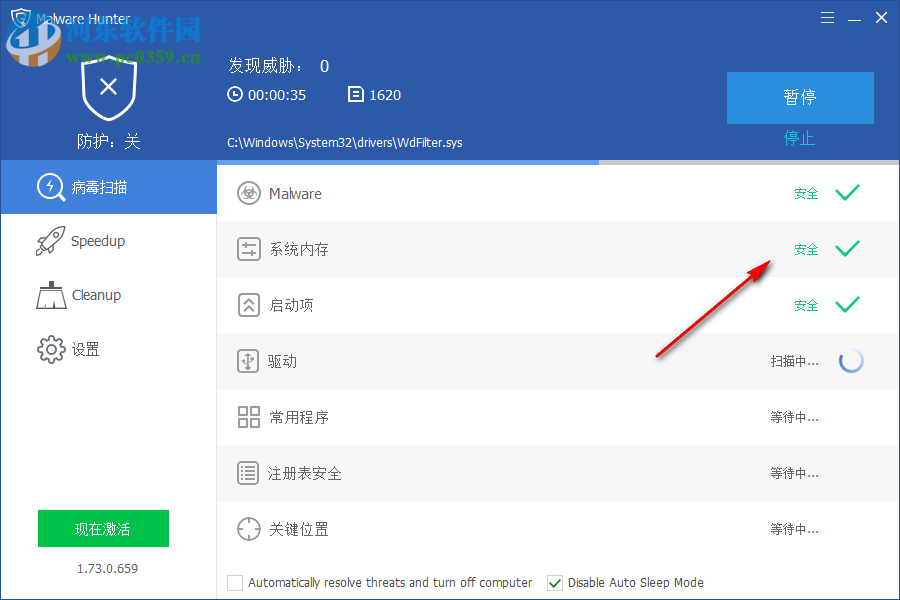The image size is (900, 600).
Task: Disable the Auto Sleep Mode checkbox
Action: pyautogui.click(x=555, y=582)
